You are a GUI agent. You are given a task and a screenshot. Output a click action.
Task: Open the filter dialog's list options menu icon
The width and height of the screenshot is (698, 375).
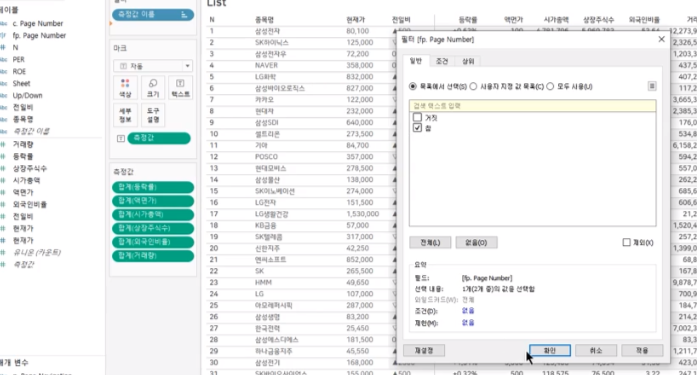tap(652, 86)
